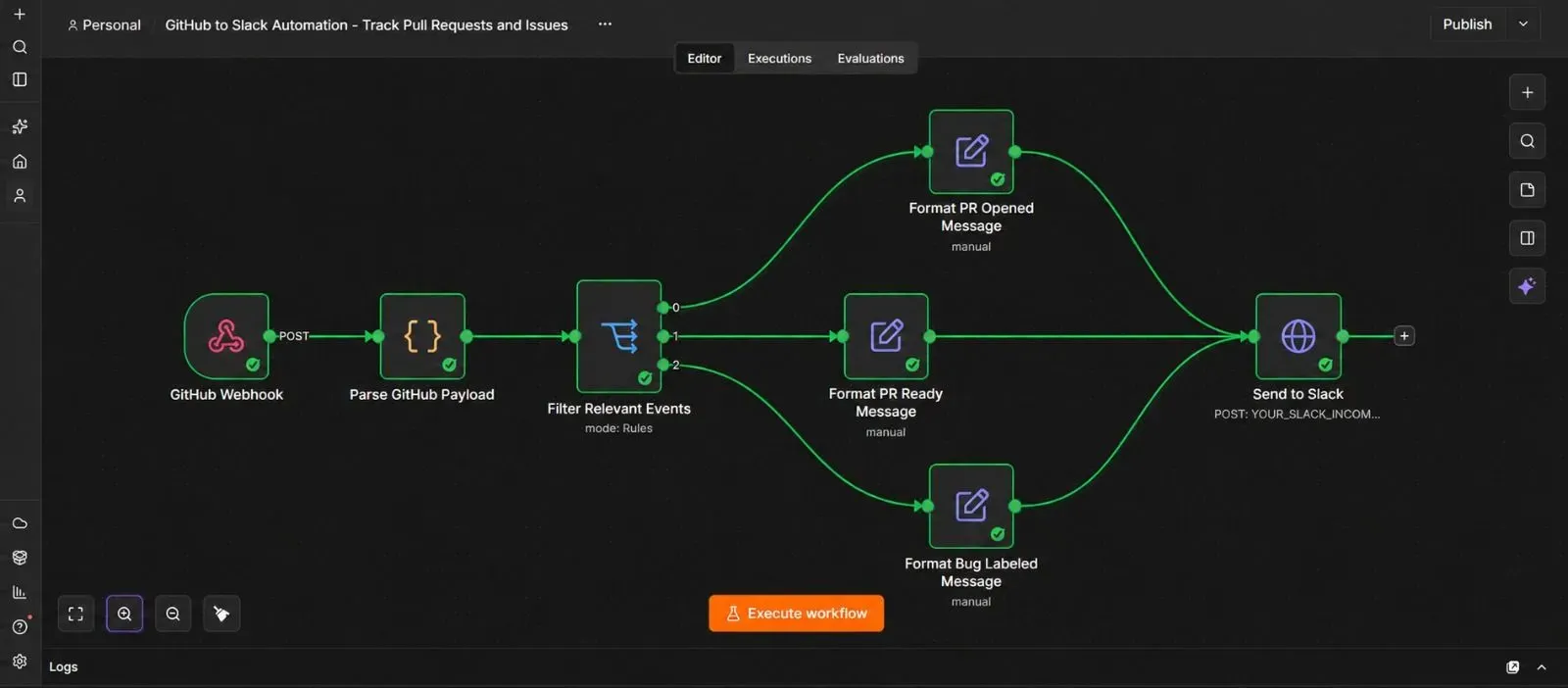Add a node with the plus button at right
The height and width of the screenshot is (688, 1568).
1527,92
